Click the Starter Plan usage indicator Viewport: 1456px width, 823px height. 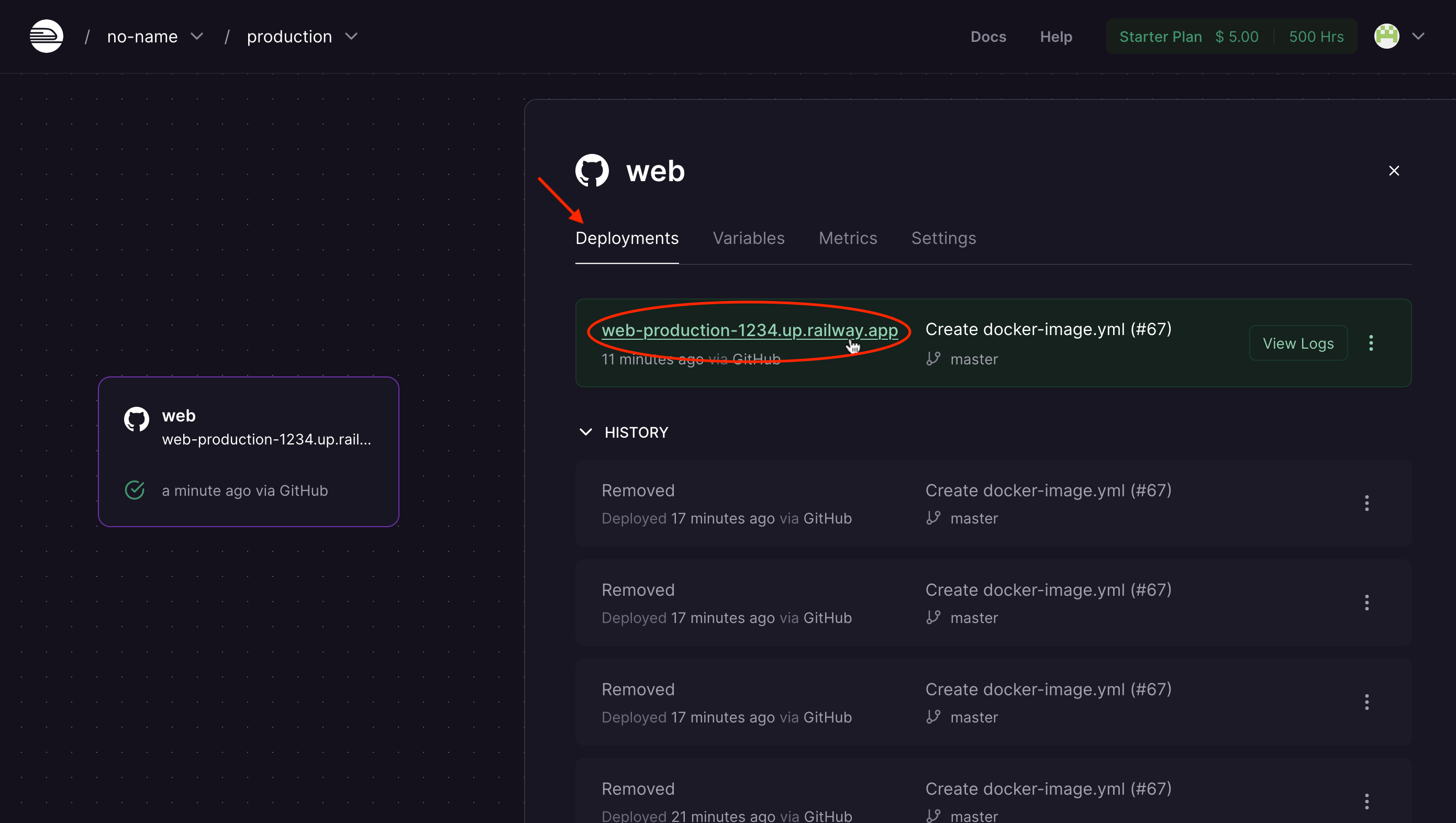(x=1231, y=36)
